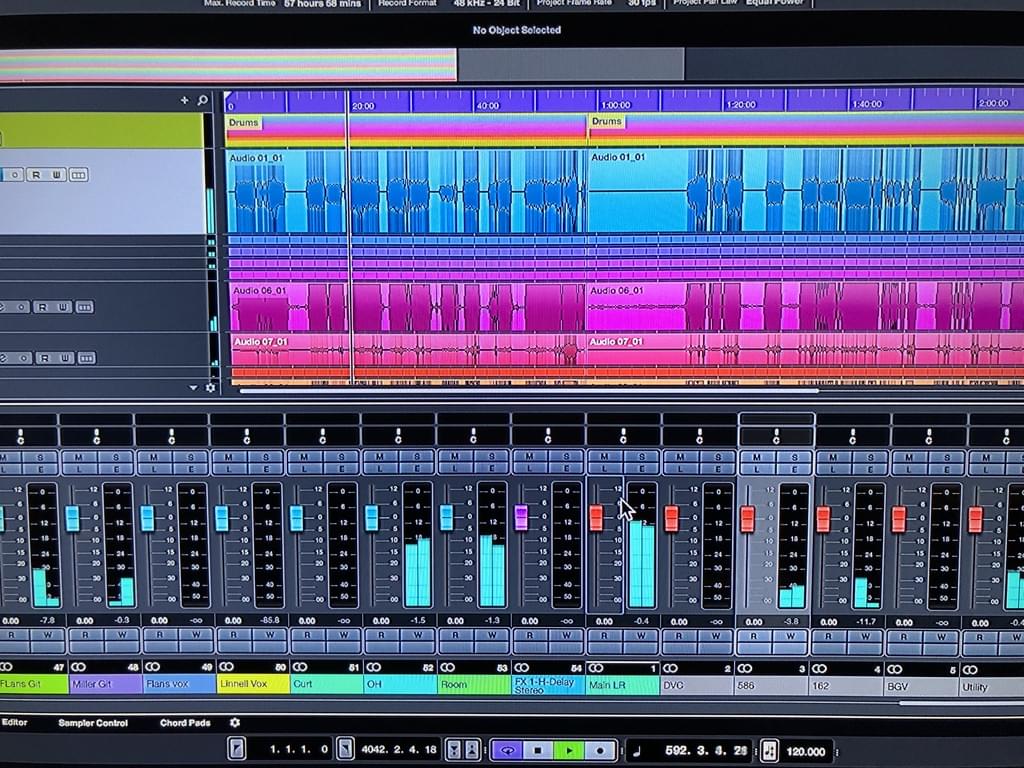Open the Find Tracks magnifier search
1024x768 pixels.
tap(202, 100)
